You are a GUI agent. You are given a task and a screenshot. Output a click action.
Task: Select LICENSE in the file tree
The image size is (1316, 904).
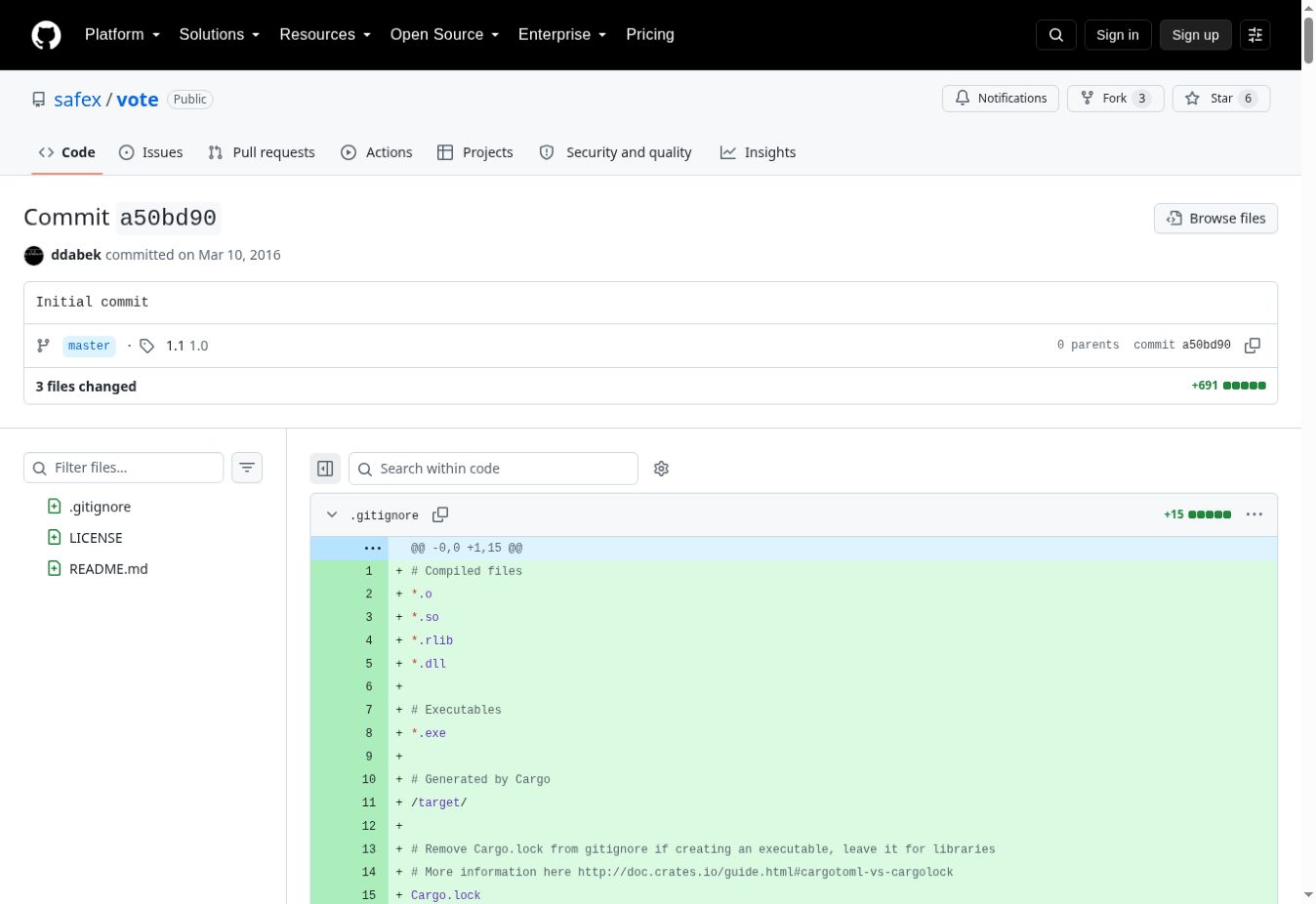pyautogui.click(x=96, y=538)
